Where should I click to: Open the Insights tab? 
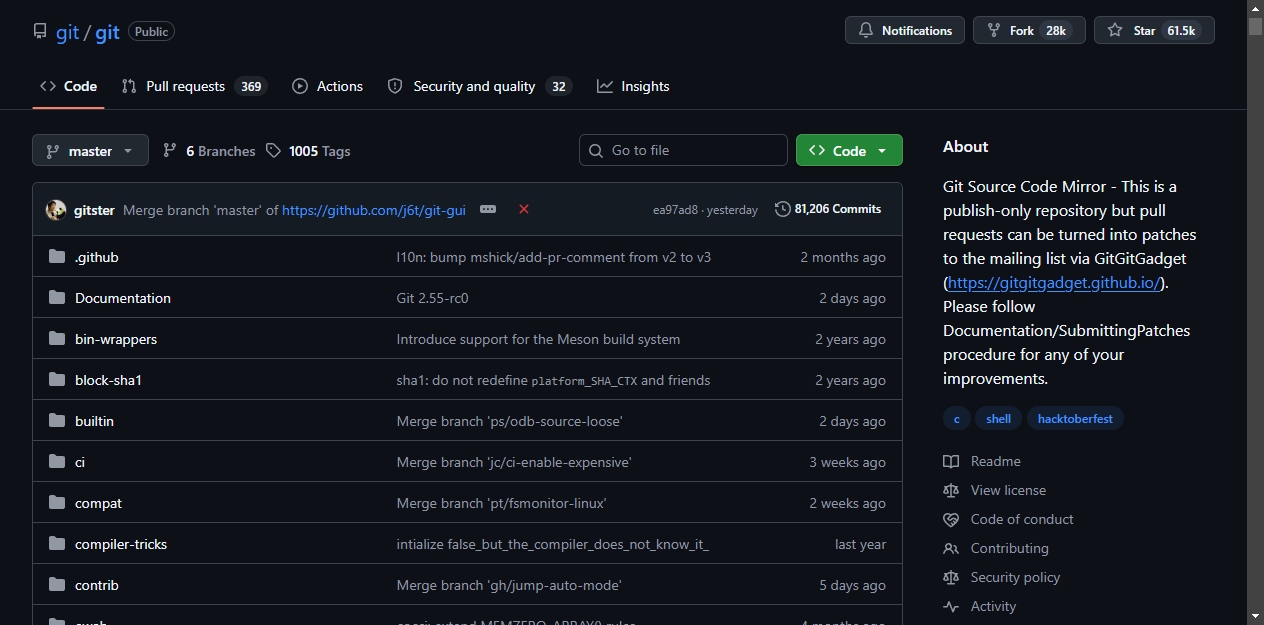(x=633, y=86)
